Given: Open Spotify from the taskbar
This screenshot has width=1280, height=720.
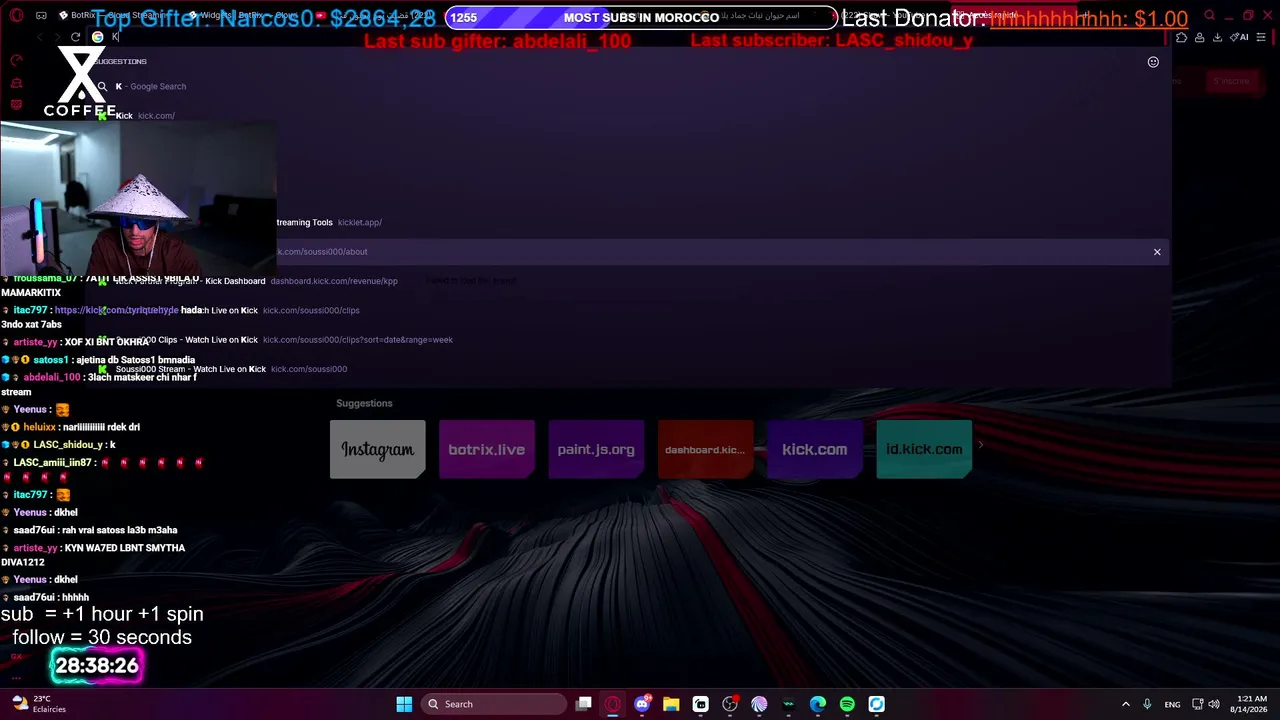Looking at the screenshot, I should pyautogui.click(x=847, y=704).
